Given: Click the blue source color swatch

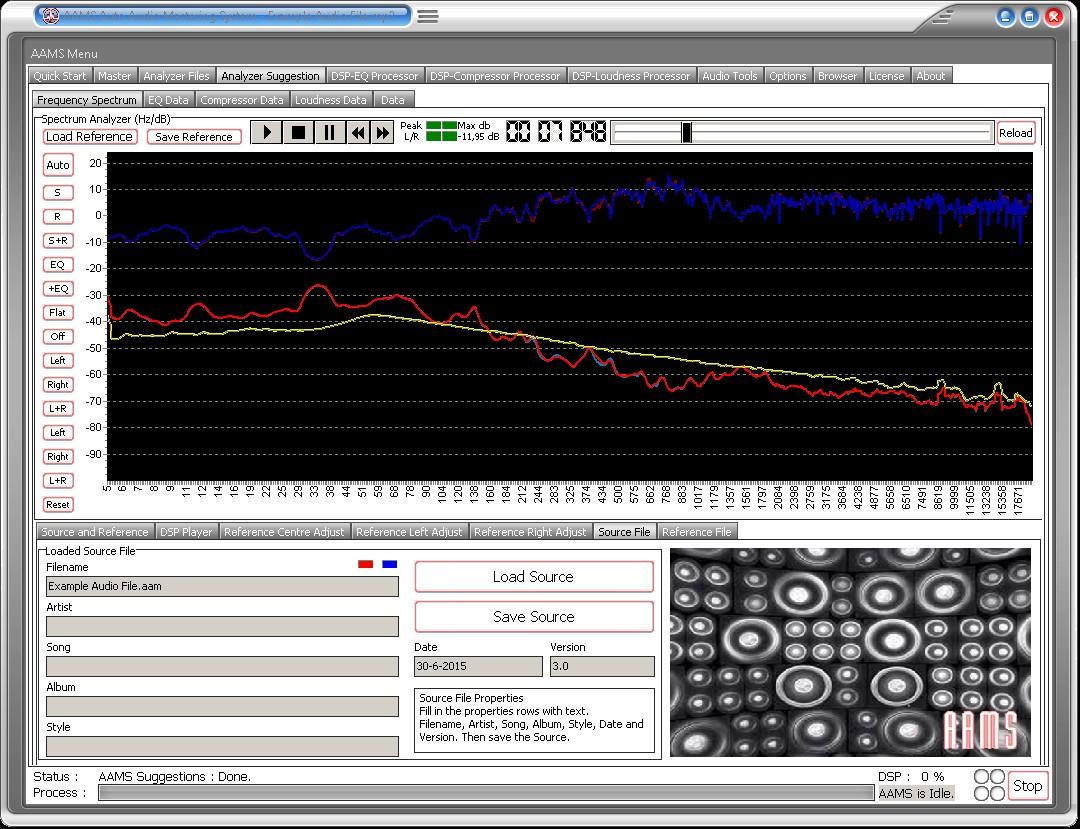Looking at the screenshot, I should pyautogui.click(x=389, y=564).
